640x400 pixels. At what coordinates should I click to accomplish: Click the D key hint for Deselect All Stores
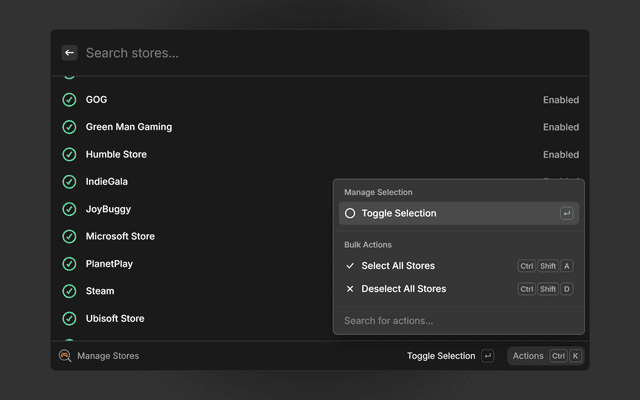pyautogui.click(x=567, y=289)
